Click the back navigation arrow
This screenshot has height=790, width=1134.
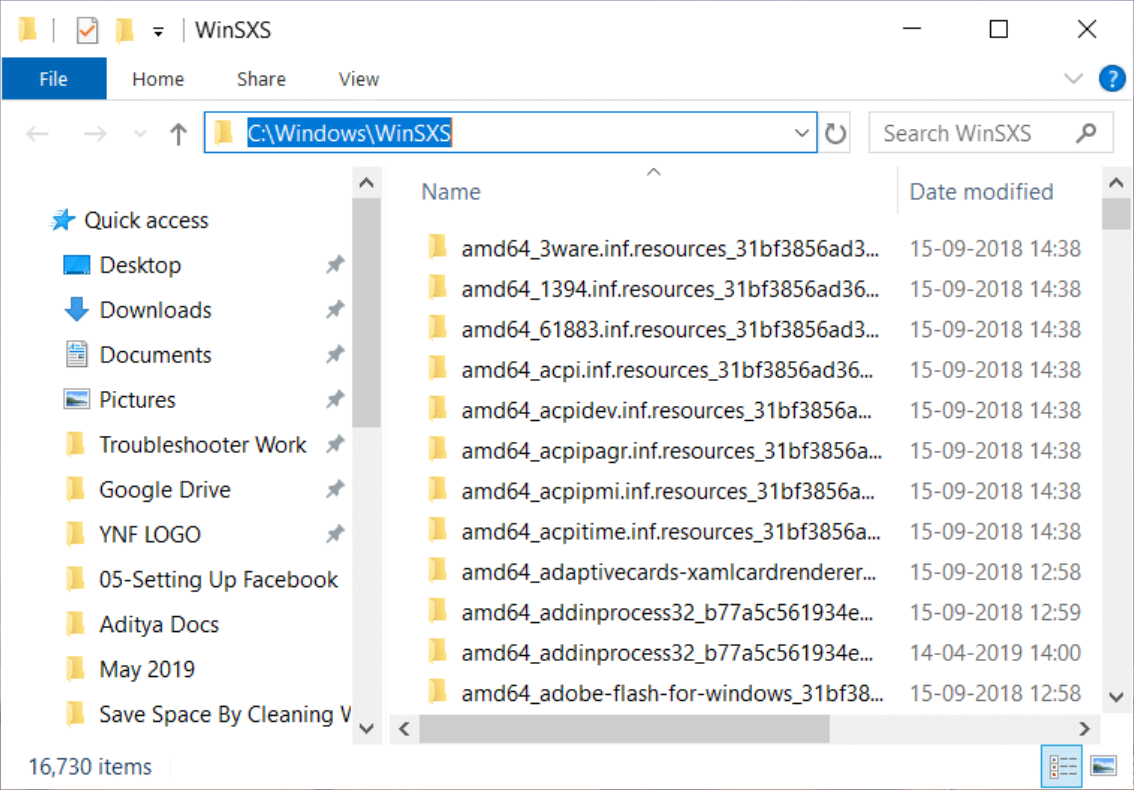[x=37, y=134]
